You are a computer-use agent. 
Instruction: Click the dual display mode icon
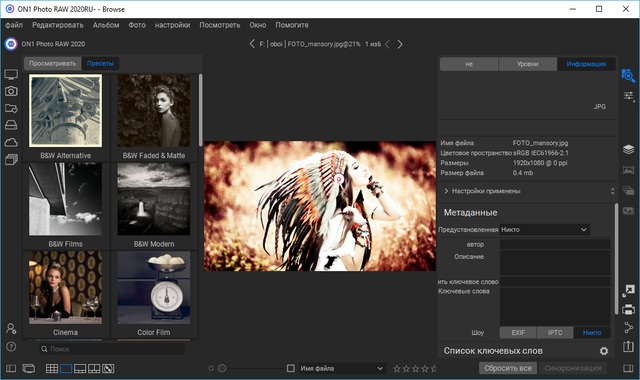click(x=29, y=369)
